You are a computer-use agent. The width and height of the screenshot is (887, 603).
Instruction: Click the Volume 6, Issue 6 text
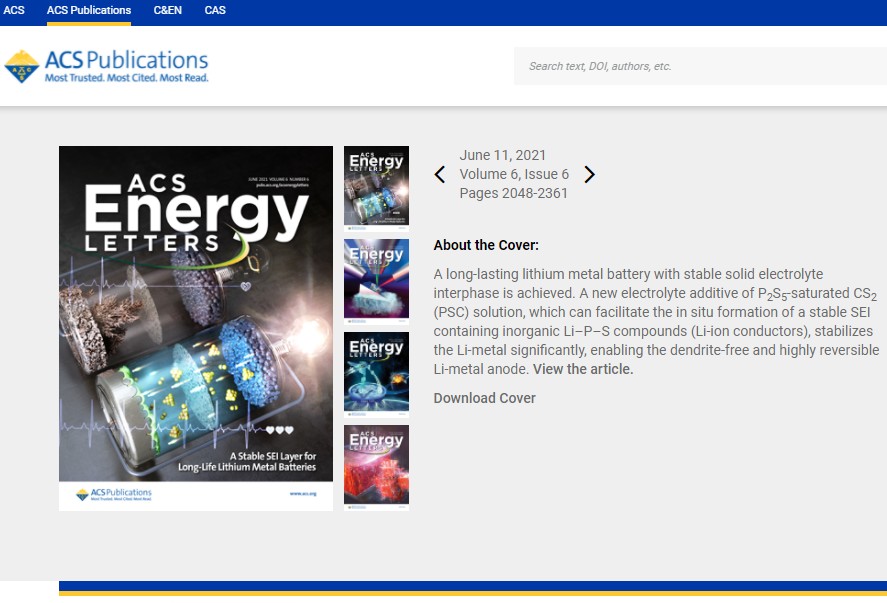[x=514, y=174]
